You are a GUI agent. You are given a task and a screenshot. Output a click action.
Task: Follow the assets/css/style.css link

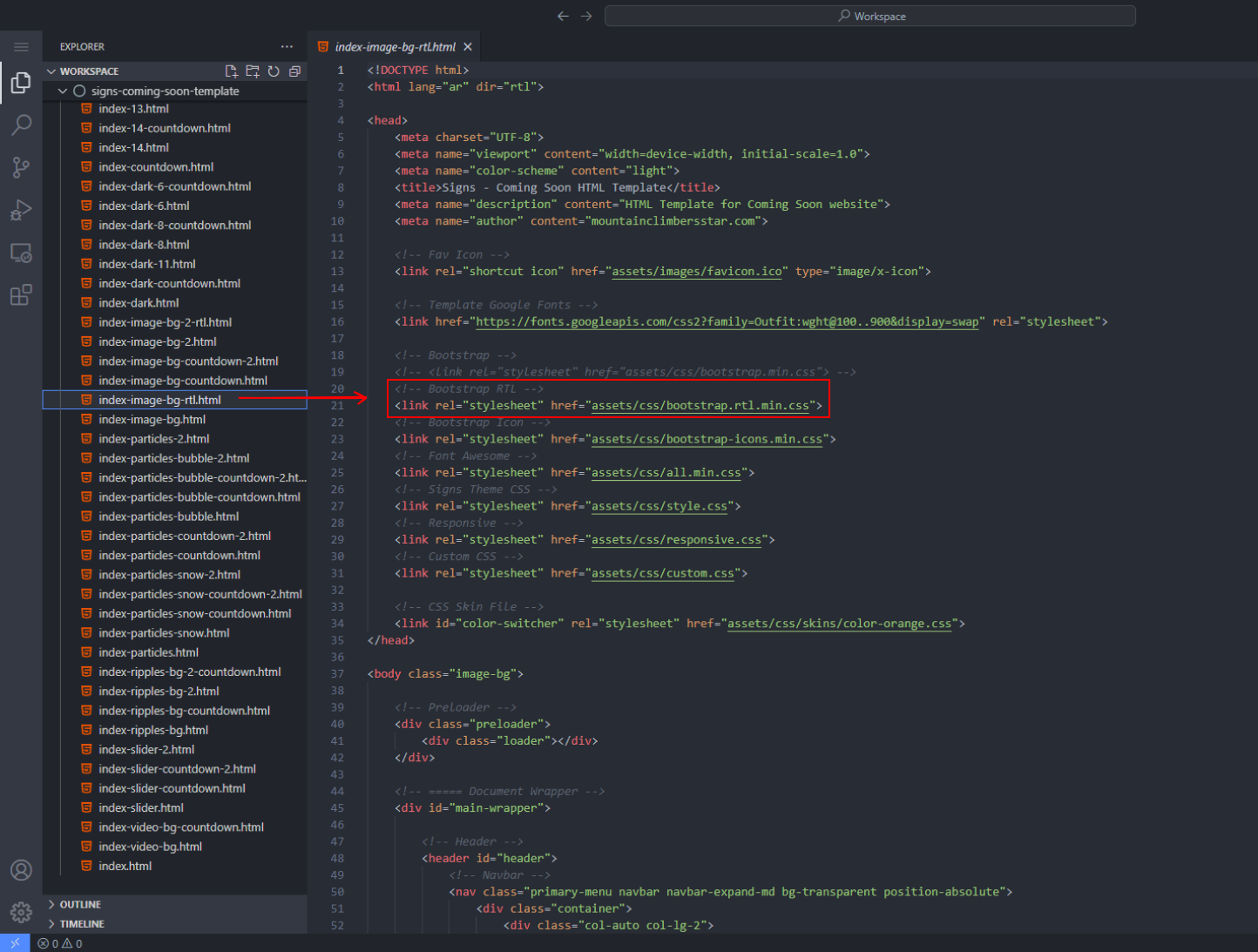pyautogui.click(x=659, y=506)
